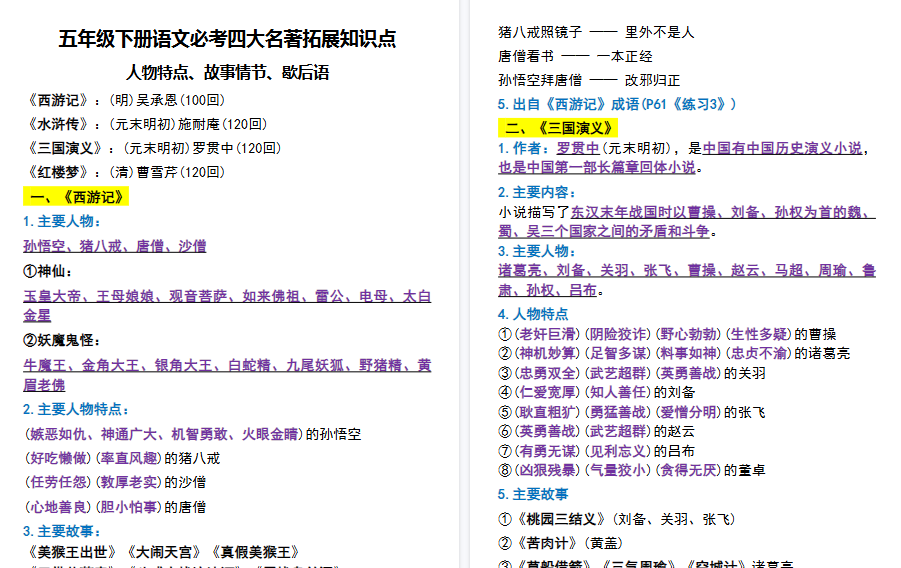Click the line 《三国演义》：(元末明初)罗贯中(120回) on left page

click(x=152, y=148)
